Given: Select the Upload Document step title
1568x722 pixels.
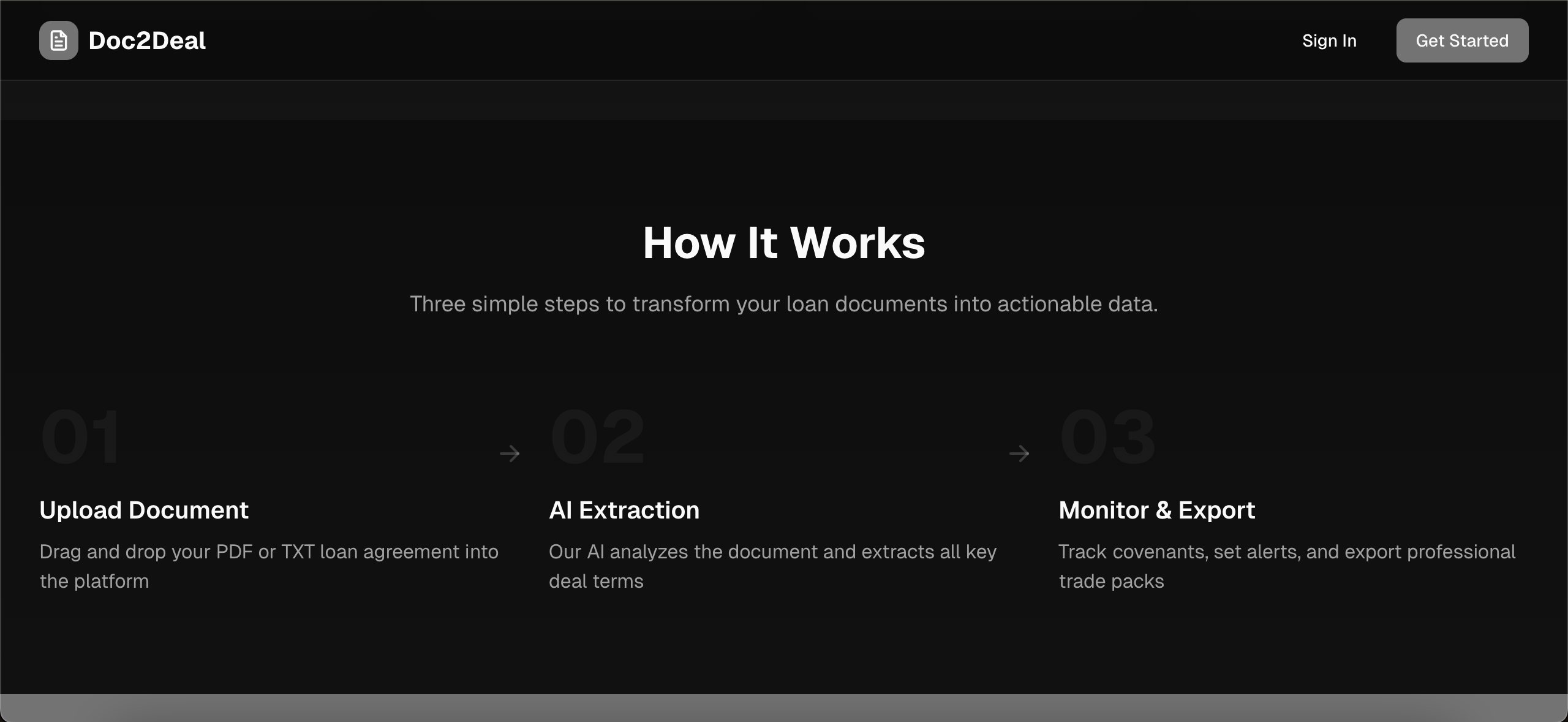Looking at the screenshot, I should 144,510.
